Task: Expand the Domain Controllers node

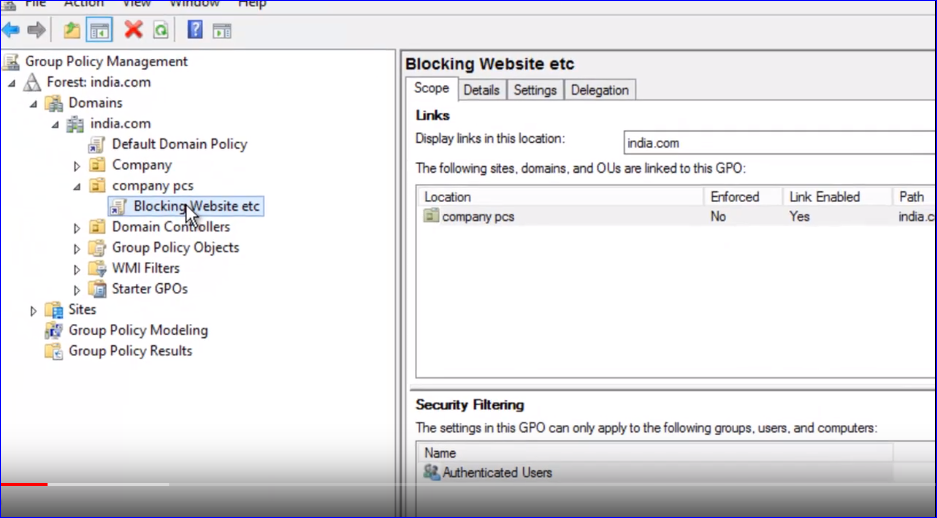Action: point(76,228)
